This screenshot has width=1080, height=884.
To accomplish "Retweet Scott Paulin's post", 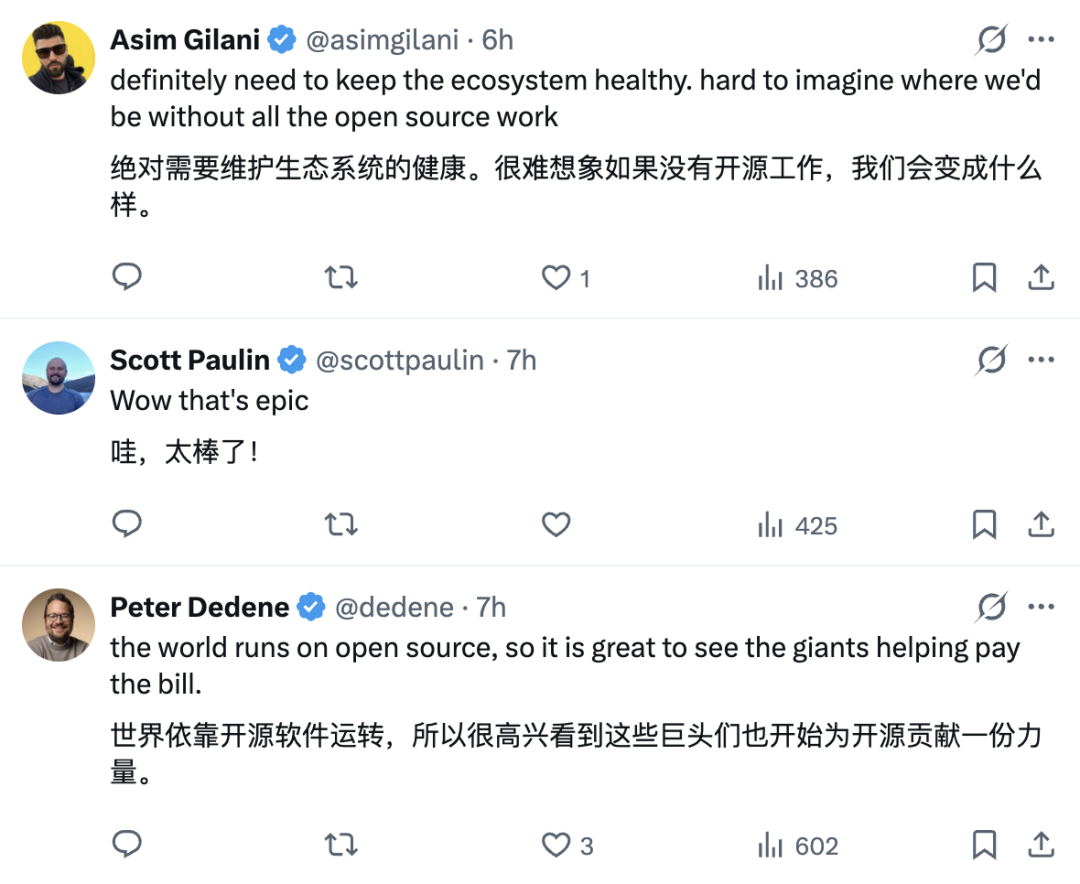I will pyautogui.click(x=341, y=524).
